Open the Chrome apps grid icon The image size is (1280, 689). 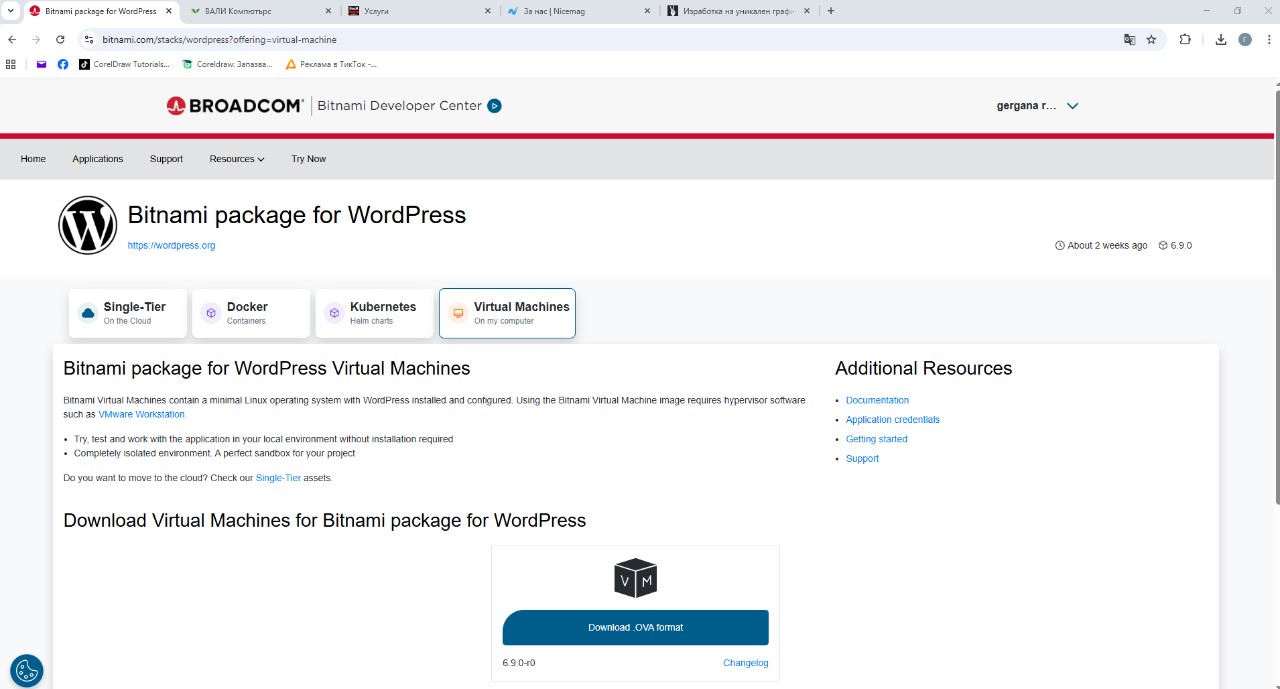click(11, 64)
